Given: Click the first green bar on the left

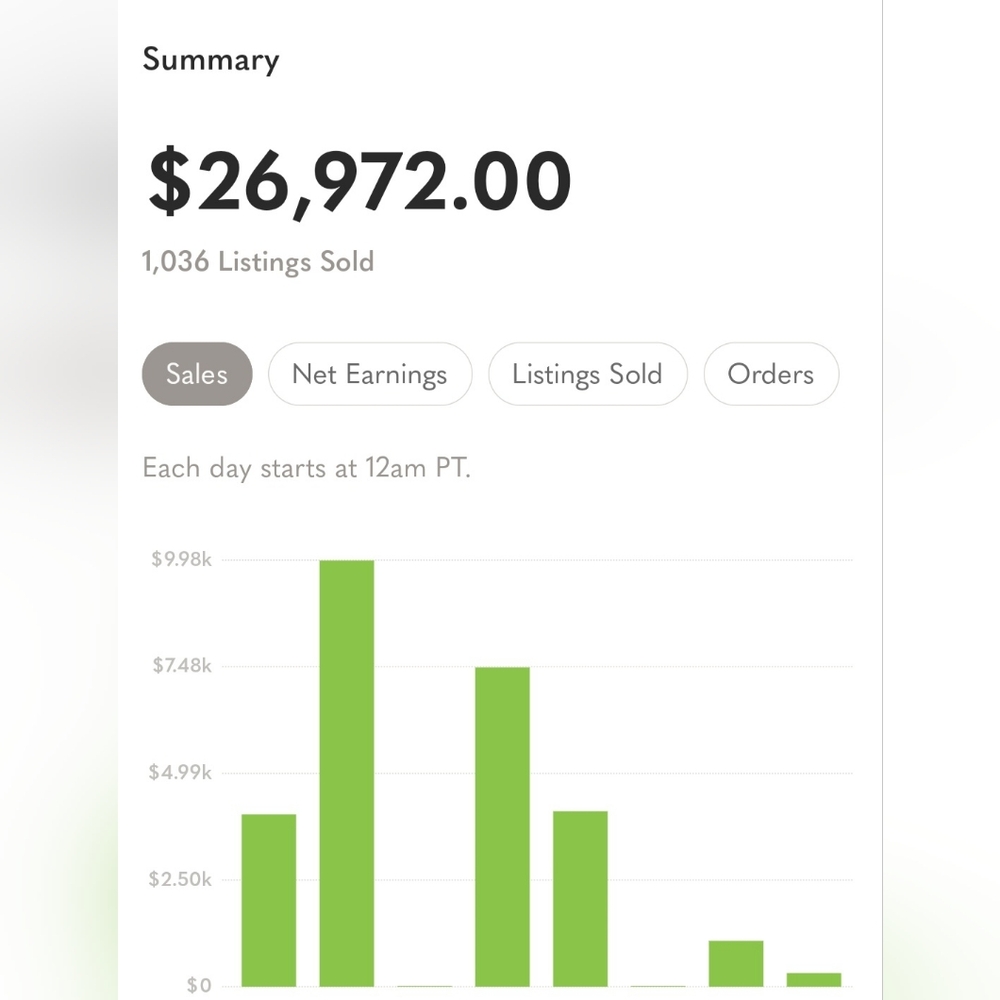Looking at the screenshot, I should tap(269, 900).
